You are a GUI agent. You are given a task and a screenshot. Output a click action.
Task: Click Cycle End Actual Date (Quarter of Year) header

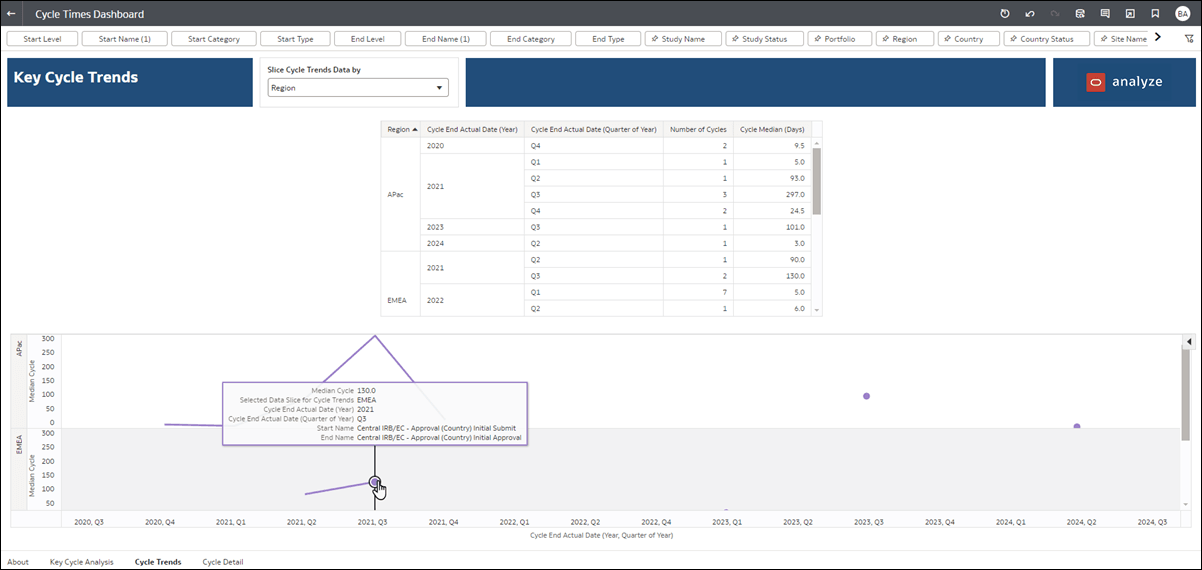click(594, 129)
